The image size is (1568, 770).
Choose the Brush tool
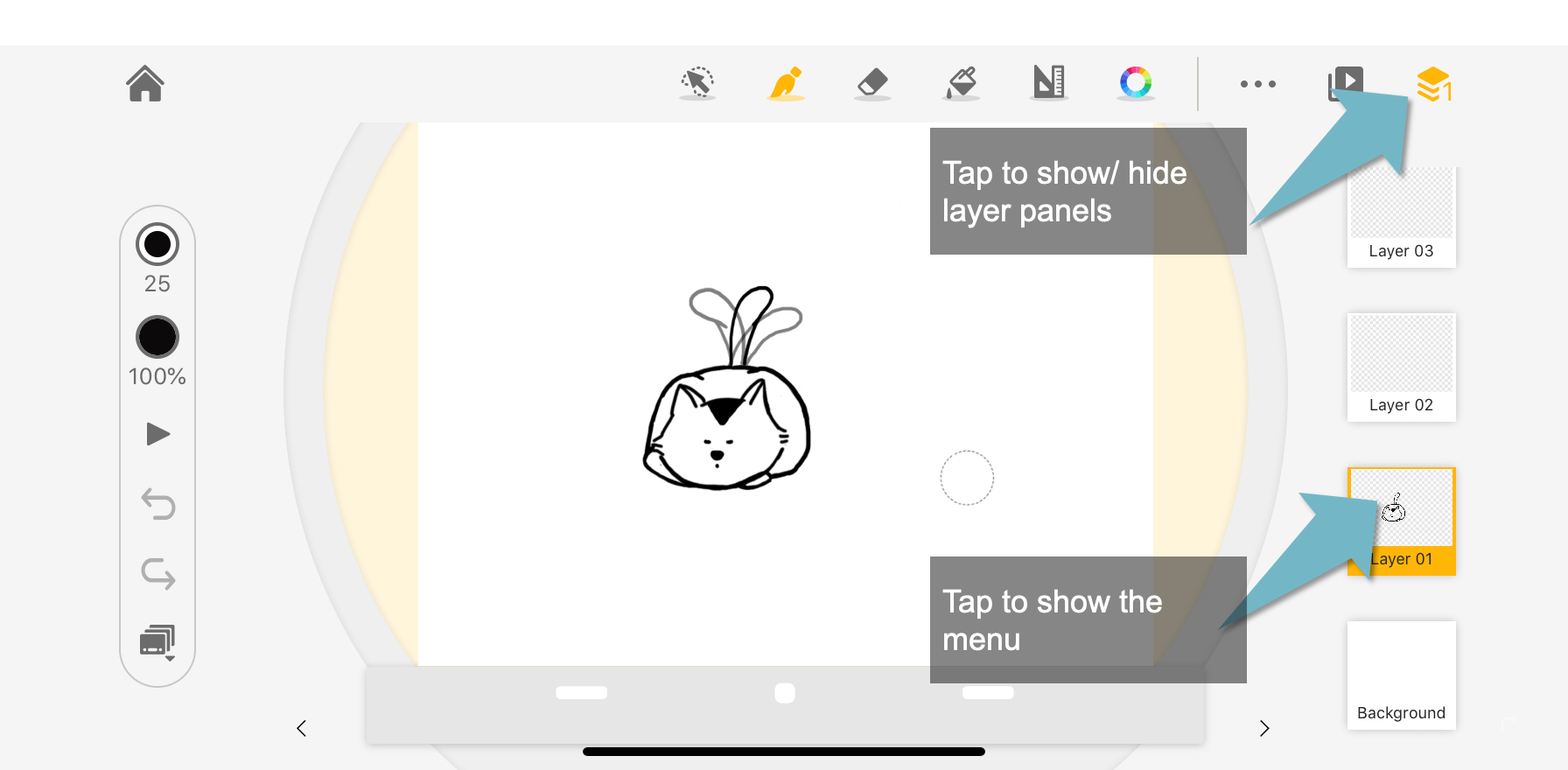coord(786,83)
